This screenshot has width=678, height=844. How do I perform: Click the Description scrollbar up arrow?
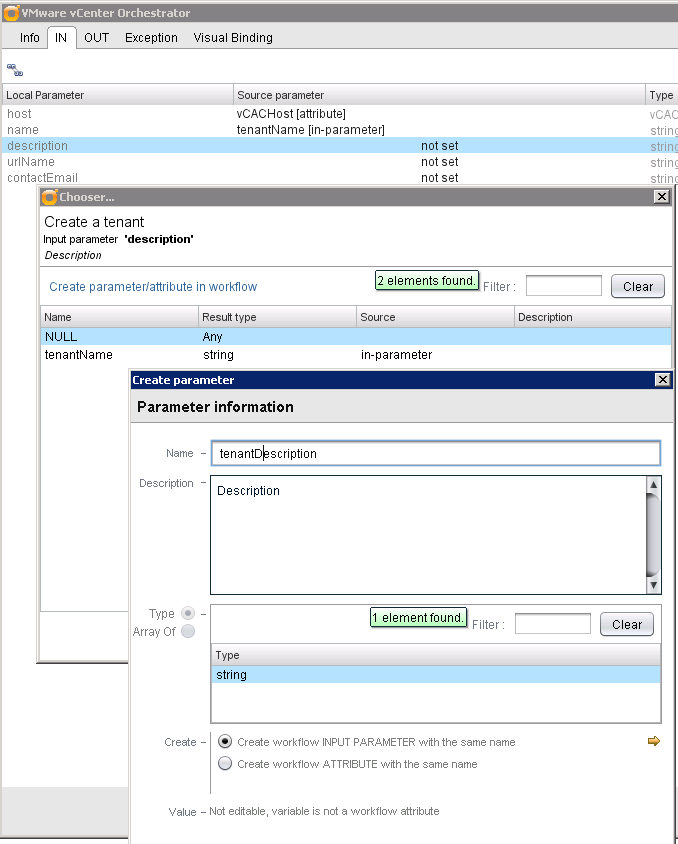pyautogui.click(x=653, y=484)
